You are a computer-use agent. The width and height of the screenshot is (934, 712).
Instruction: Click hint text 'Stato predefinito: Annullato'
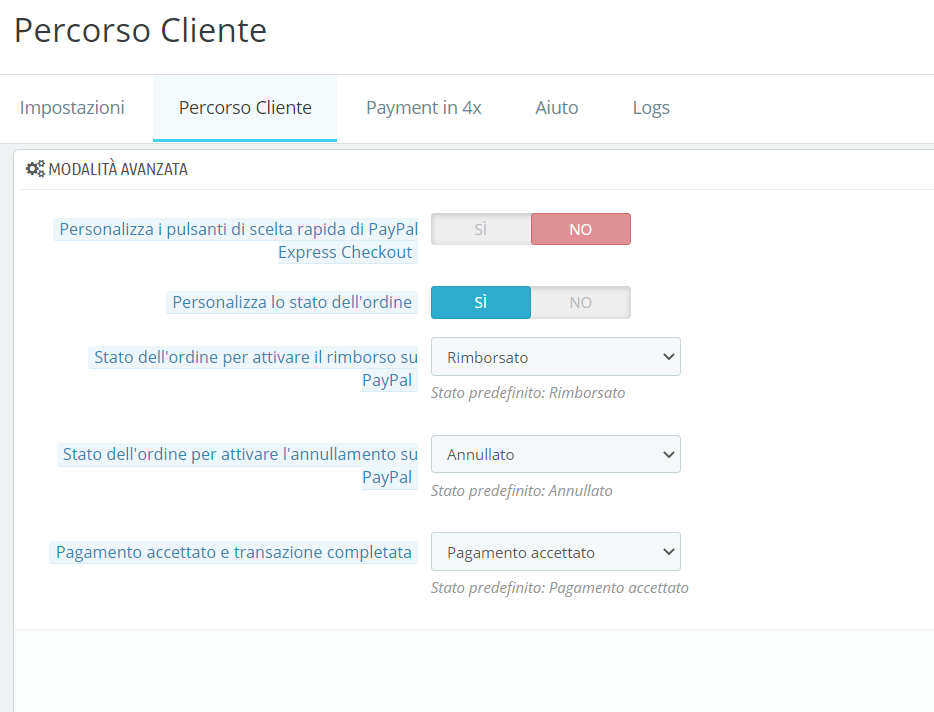coord(522,491)
